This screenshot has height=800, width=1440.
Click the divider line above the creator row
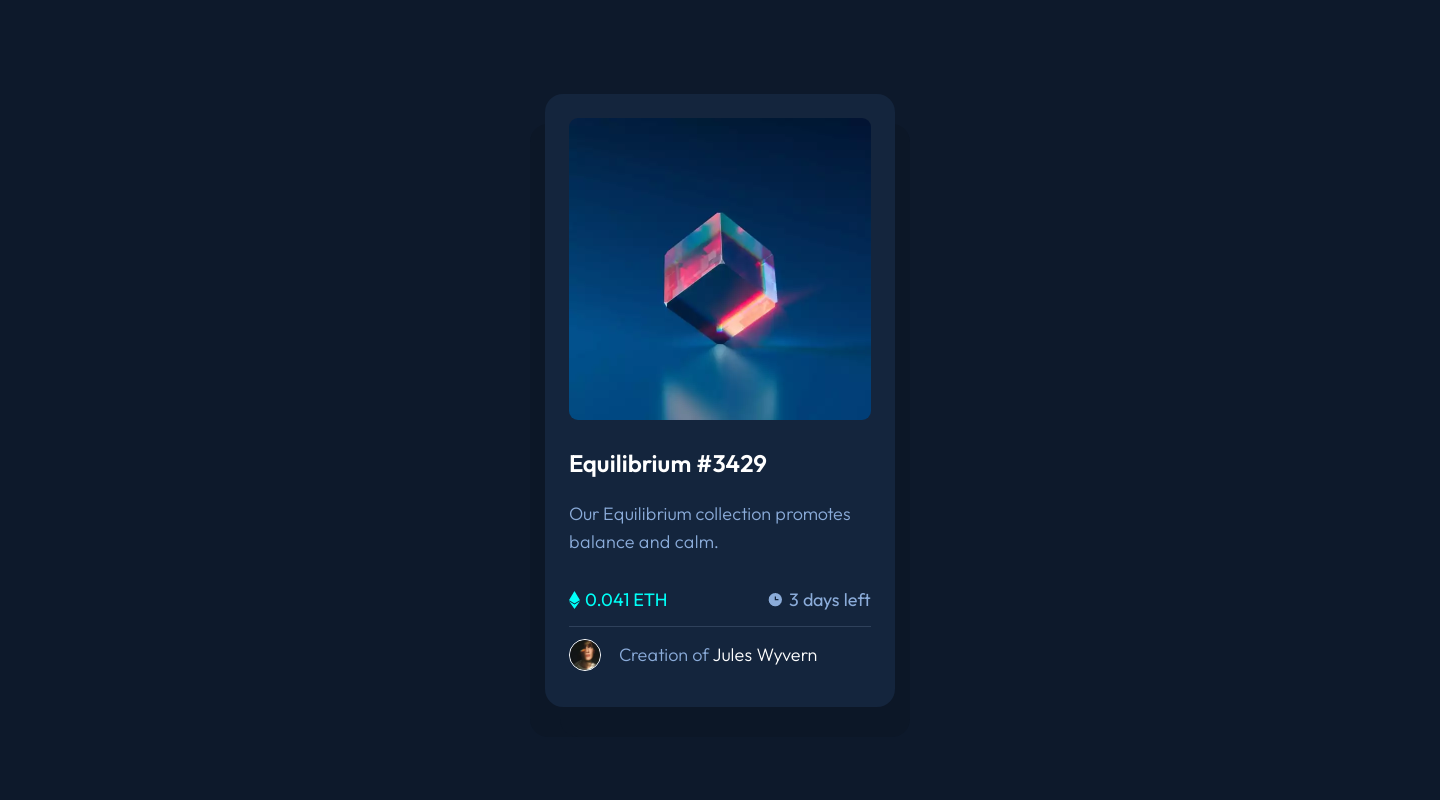coord(720,627)
